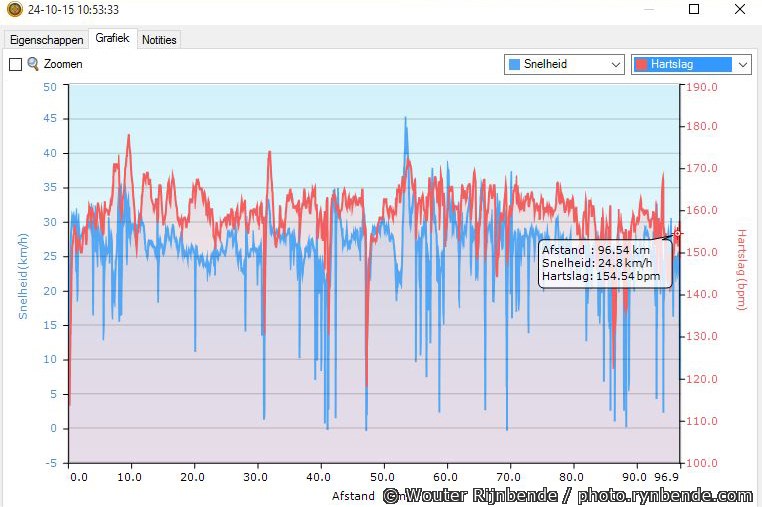Viewport: 762px width, 507px height.
Task: Click the red swatch next to Hartslag
Action: [641, 64]
